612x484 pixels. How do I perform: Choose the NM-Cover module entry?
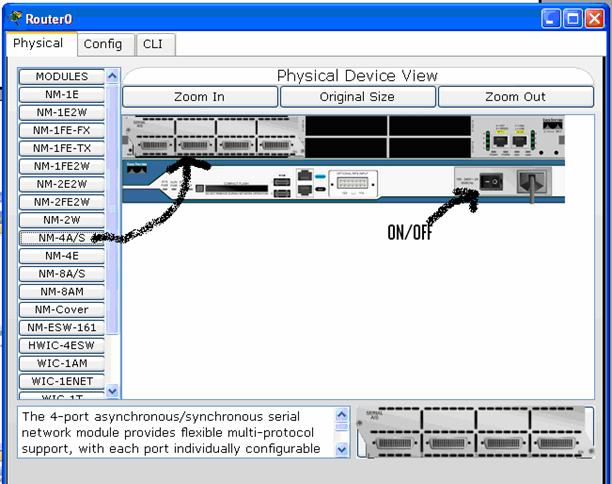(x=61, y=309)
